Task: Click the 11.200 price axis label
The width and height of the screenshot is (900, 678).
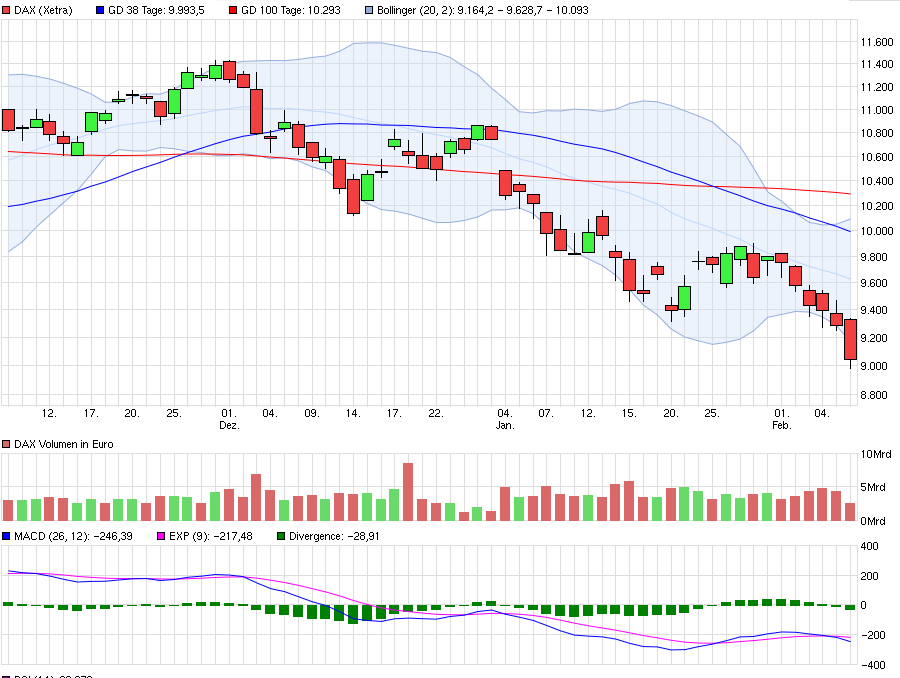Action: [877, 87]
